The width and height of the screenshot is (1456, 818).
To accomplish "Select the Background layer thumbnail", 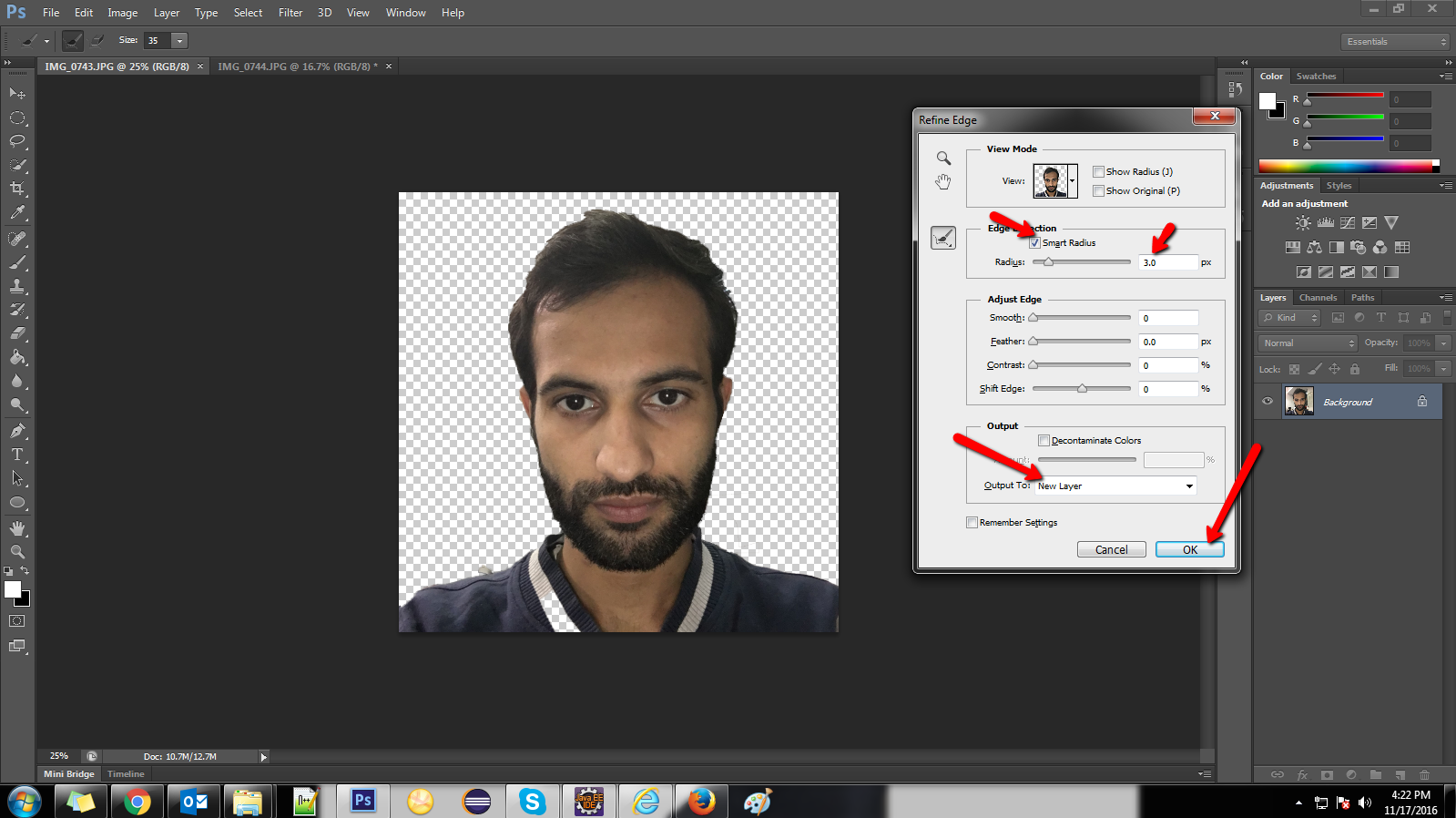I will point(1298,402).
